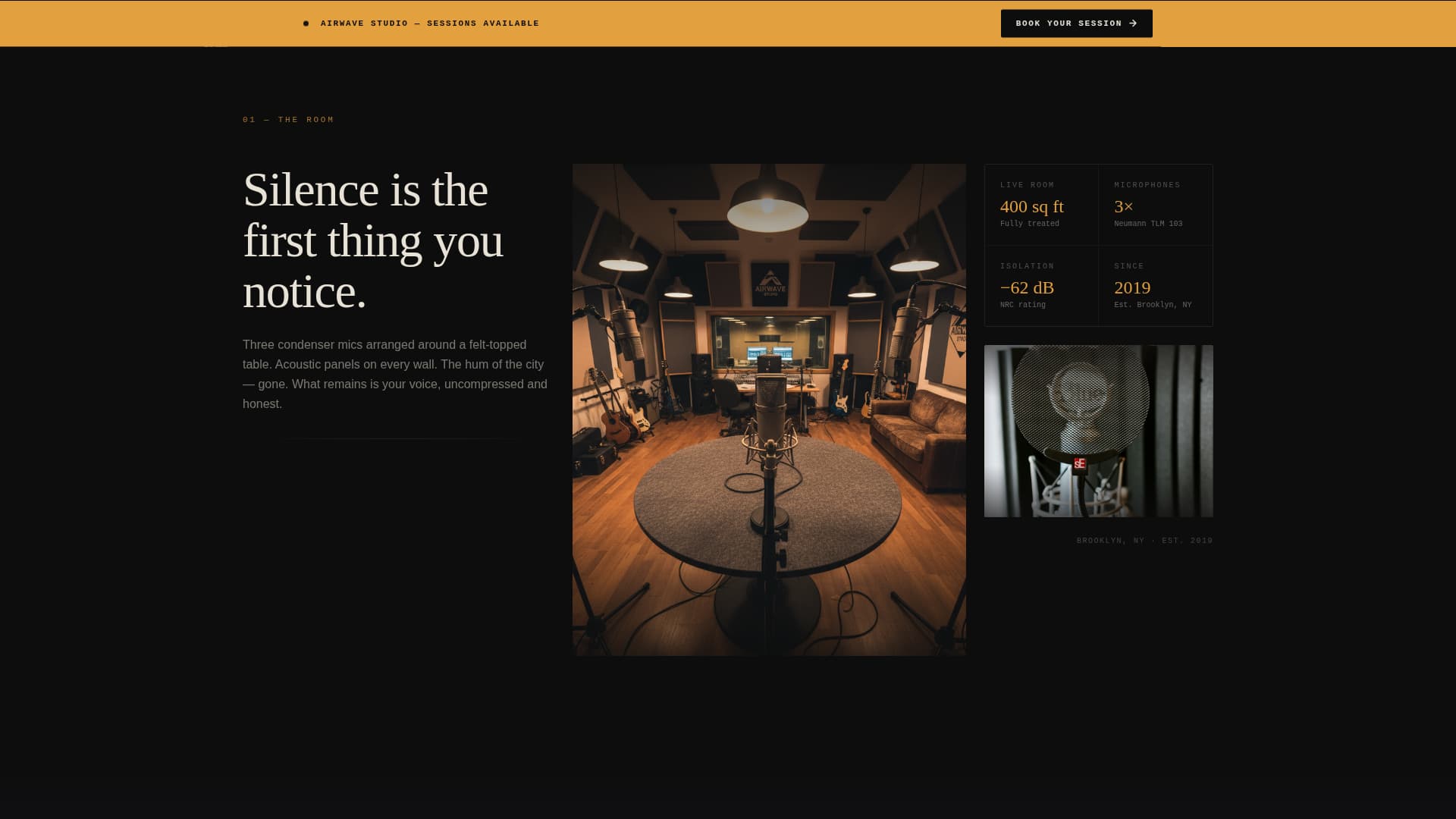
Task: Click the 3× Neumann TLM 103 value
Action: pyautogui.click(x=1122, y=206)
